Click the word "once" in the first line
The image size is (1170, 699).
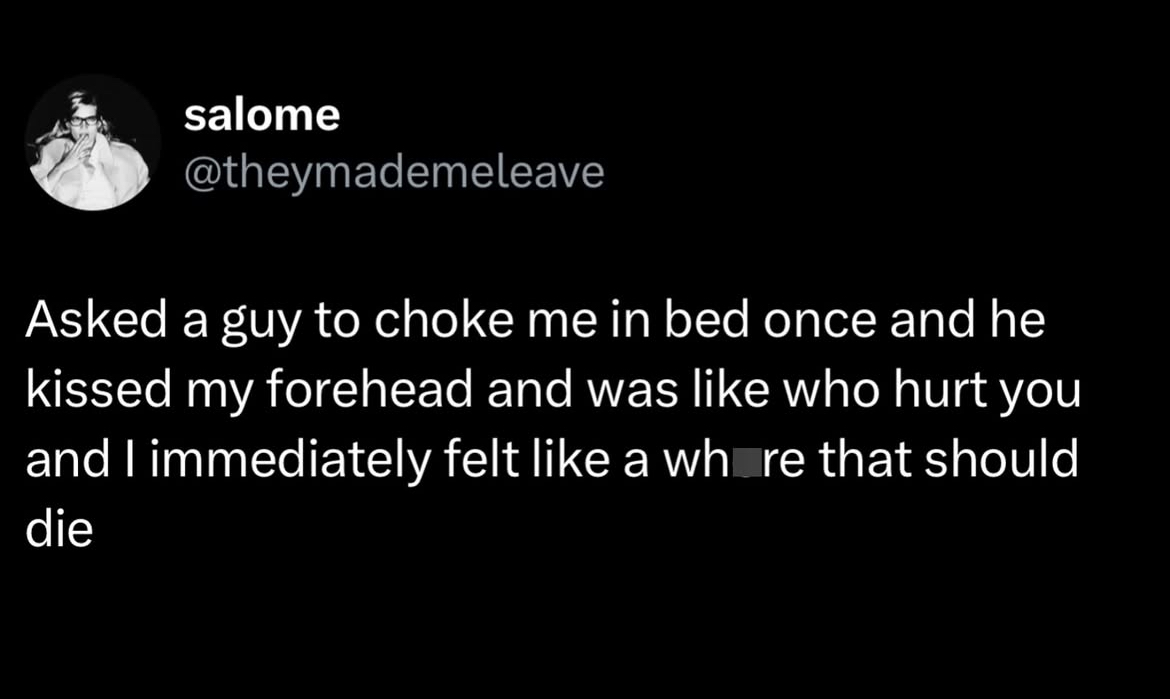(x=819, y=319)
